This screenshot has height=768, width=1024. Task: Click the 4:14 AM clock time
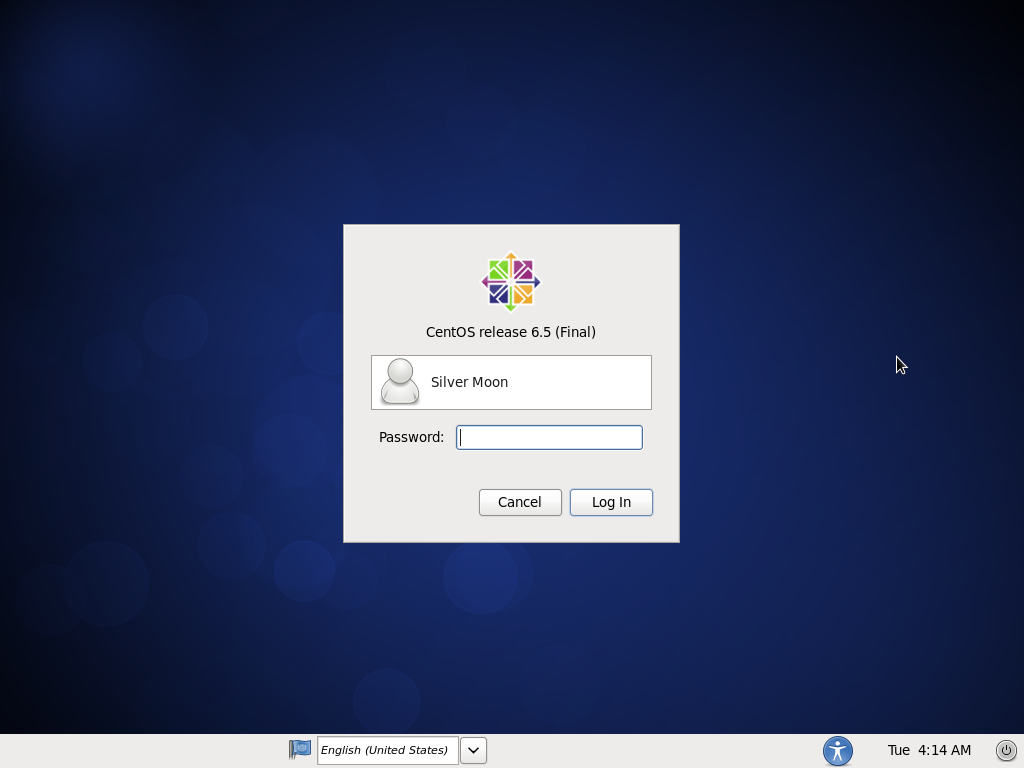(x=944, y=750)
